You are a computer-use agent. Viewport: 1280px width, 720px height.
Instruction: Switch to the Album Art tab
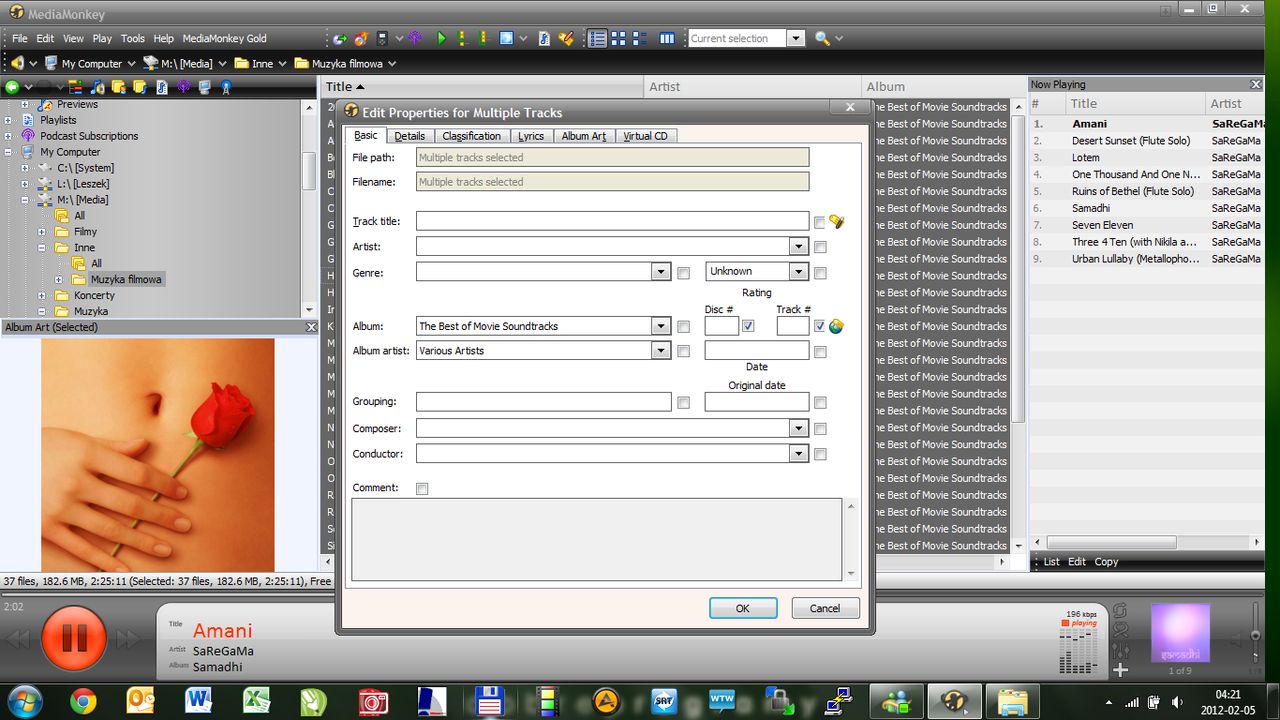(x=584, y=136)
